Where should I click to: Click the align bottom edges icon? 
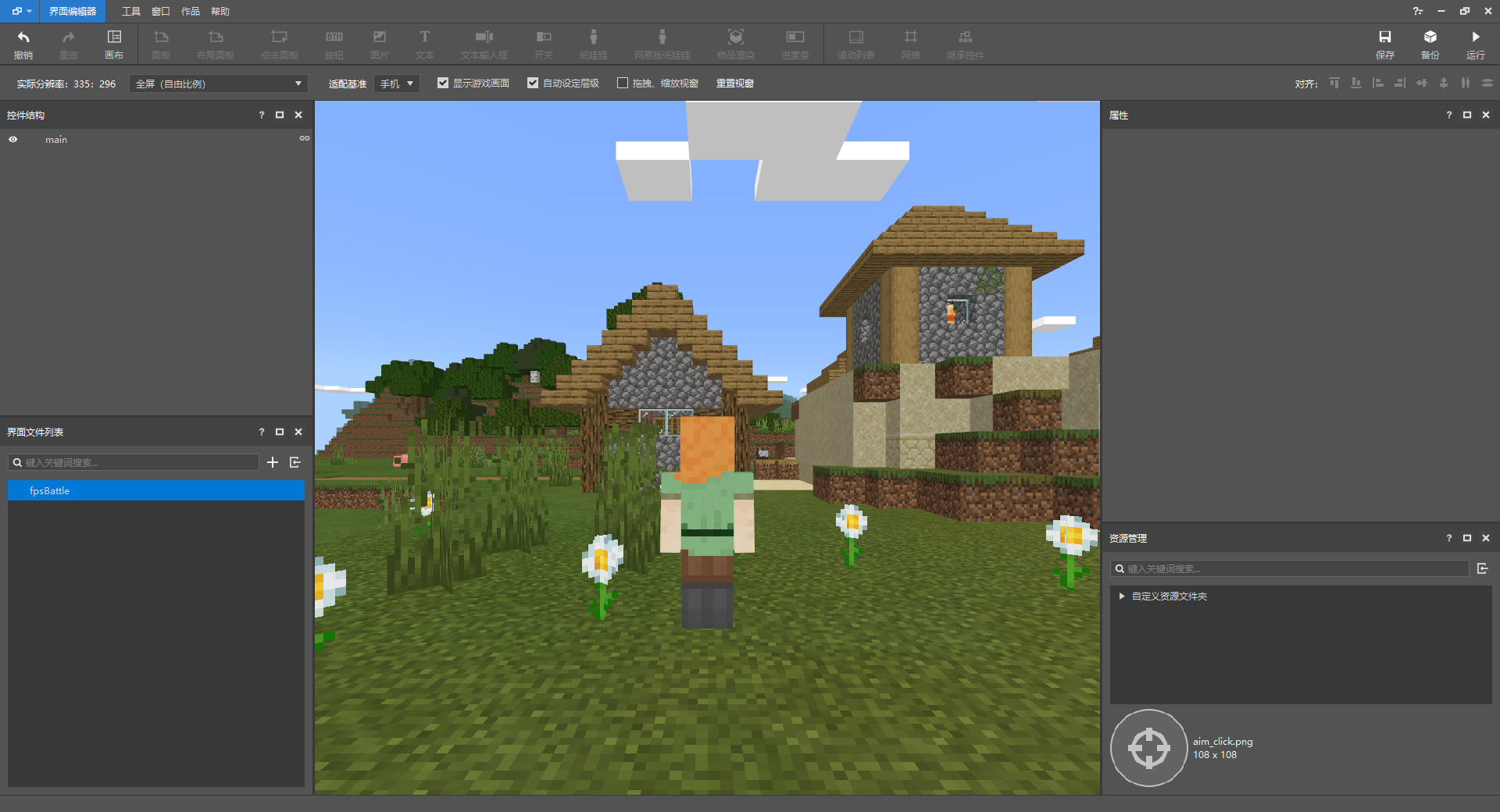1356,83
